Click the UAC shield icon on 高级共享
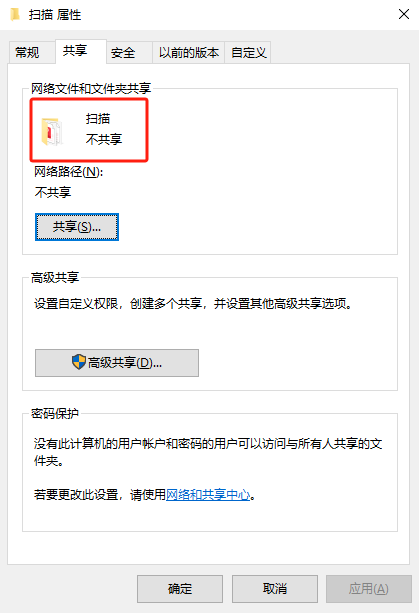Screen dimensions: 419x613 (79, 362)
